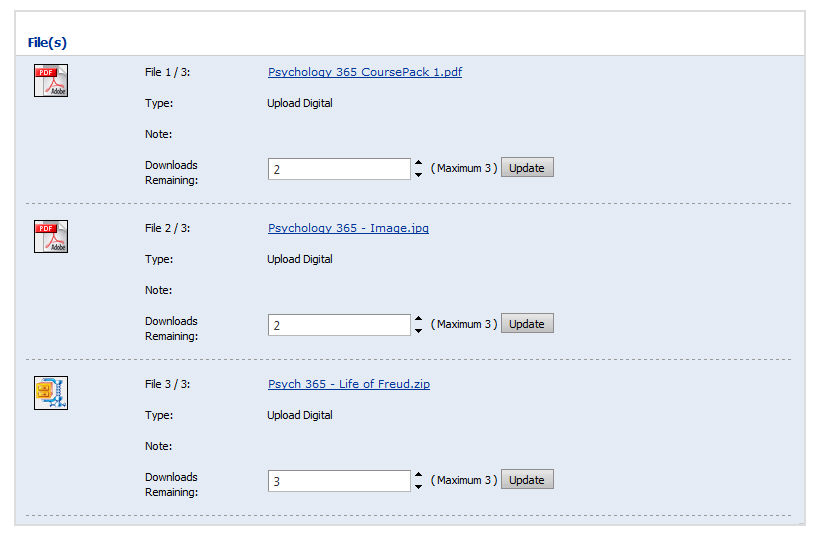Click the File(s) section heading

pos(47,43)
